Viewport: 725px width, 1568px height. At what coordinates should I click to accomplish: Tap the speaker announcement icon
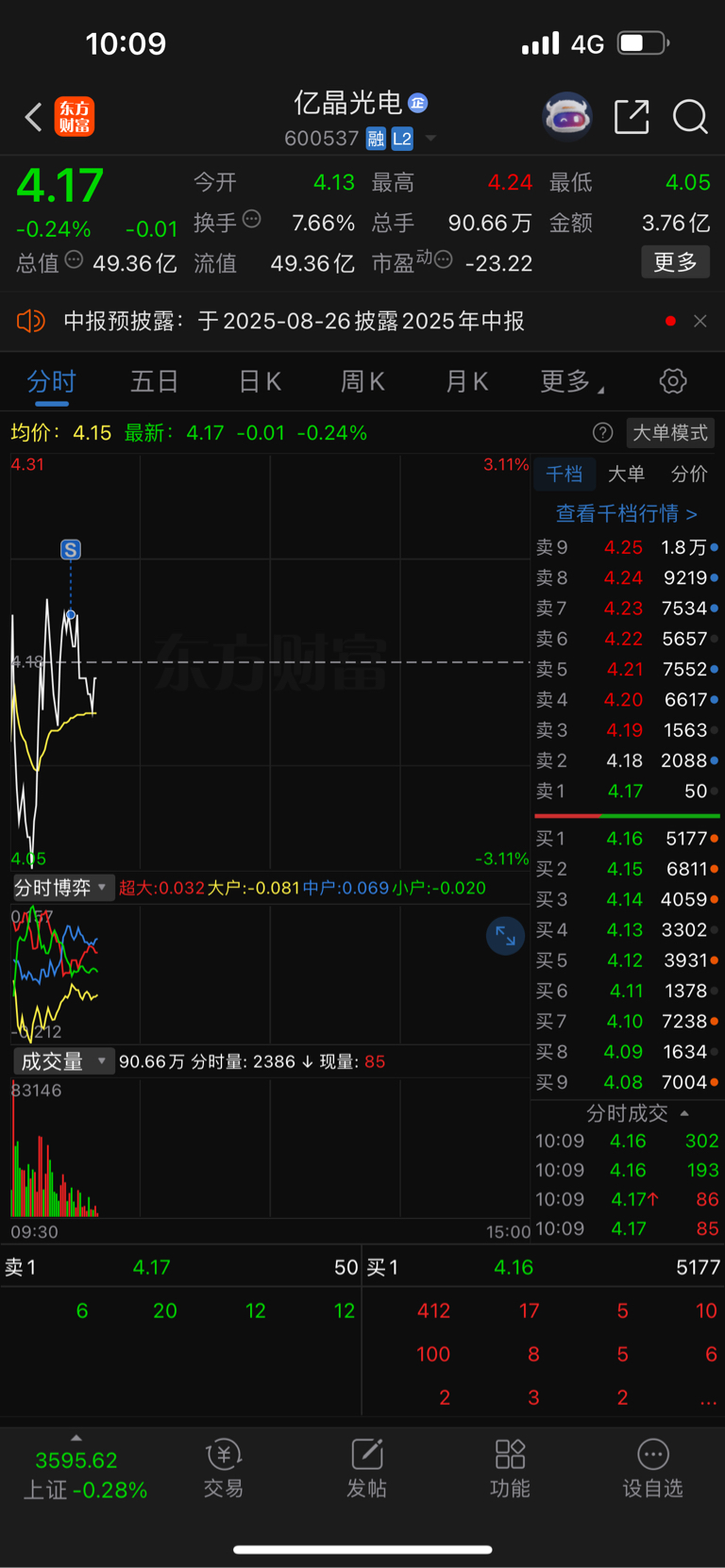31,321
